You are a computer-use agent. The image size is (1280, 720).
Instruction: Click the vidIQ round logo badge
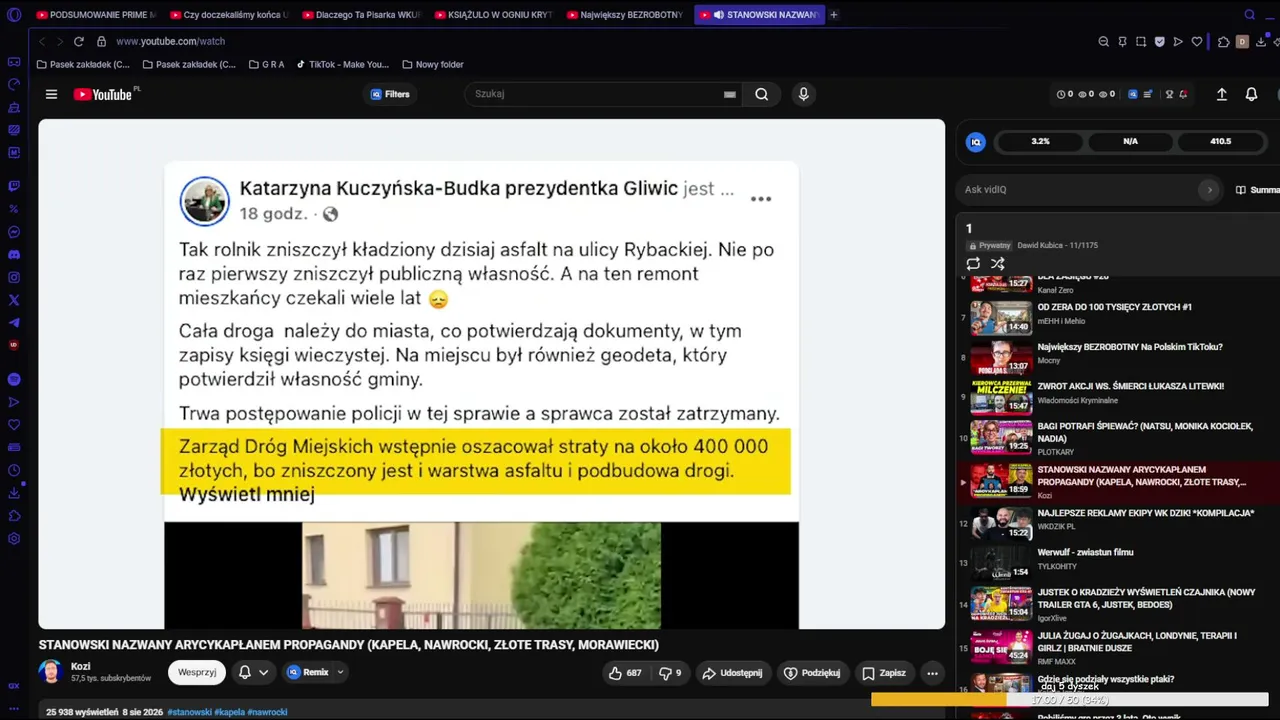coord(975,142)
